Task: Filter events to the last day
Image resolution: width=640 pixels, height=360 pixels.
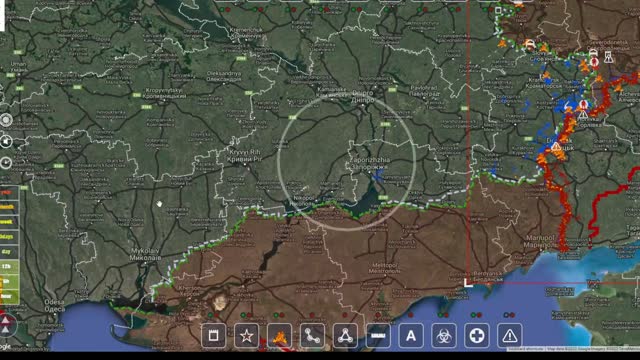Action: tap(9, 251)
